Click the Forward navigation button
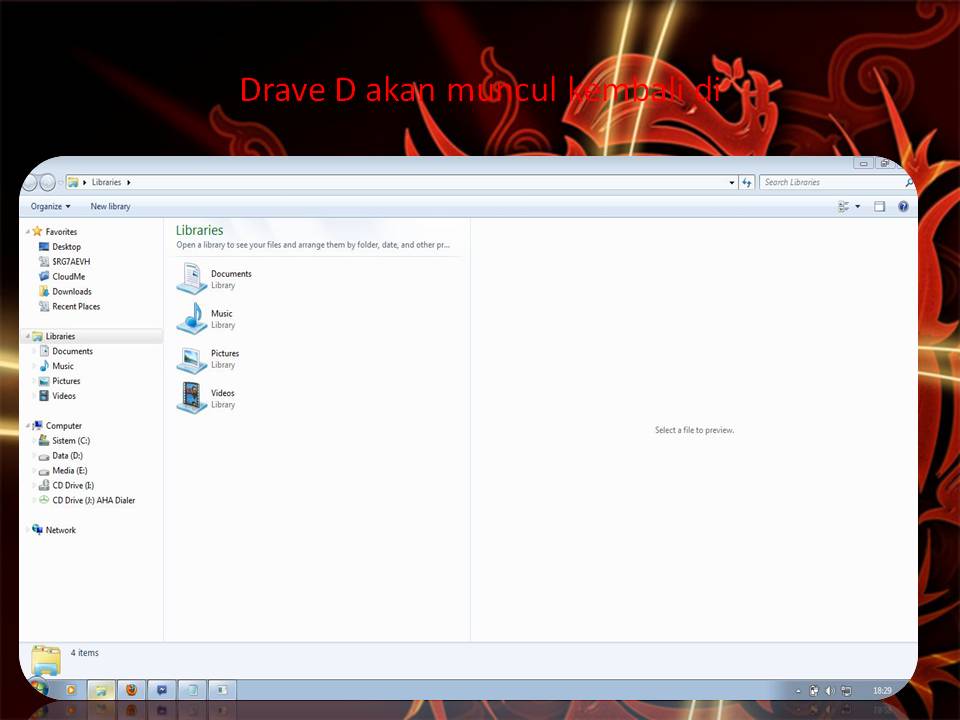Viewport: 960px width, 720px height. pos(47,182)
